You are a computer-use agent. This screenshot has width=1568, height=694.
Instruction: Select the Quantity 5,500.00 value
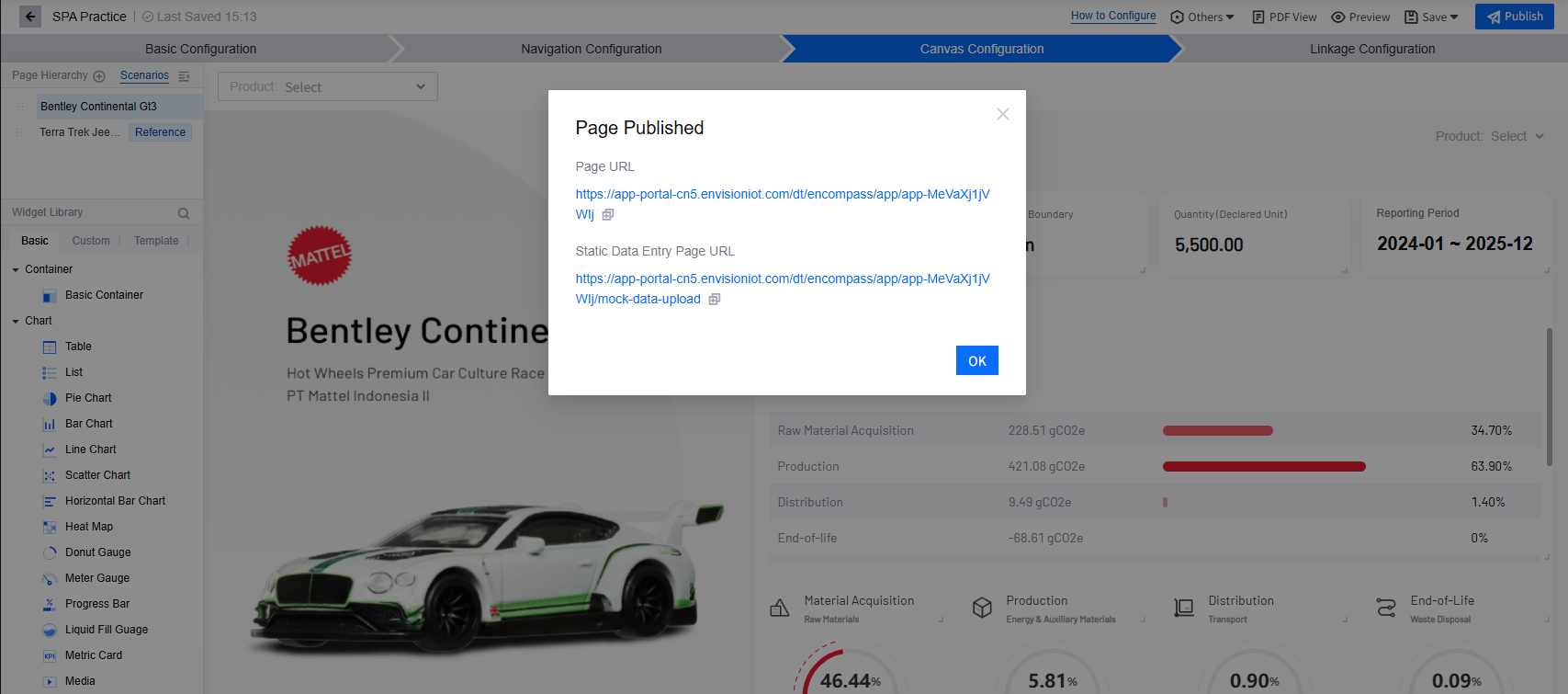(1209, 245)
